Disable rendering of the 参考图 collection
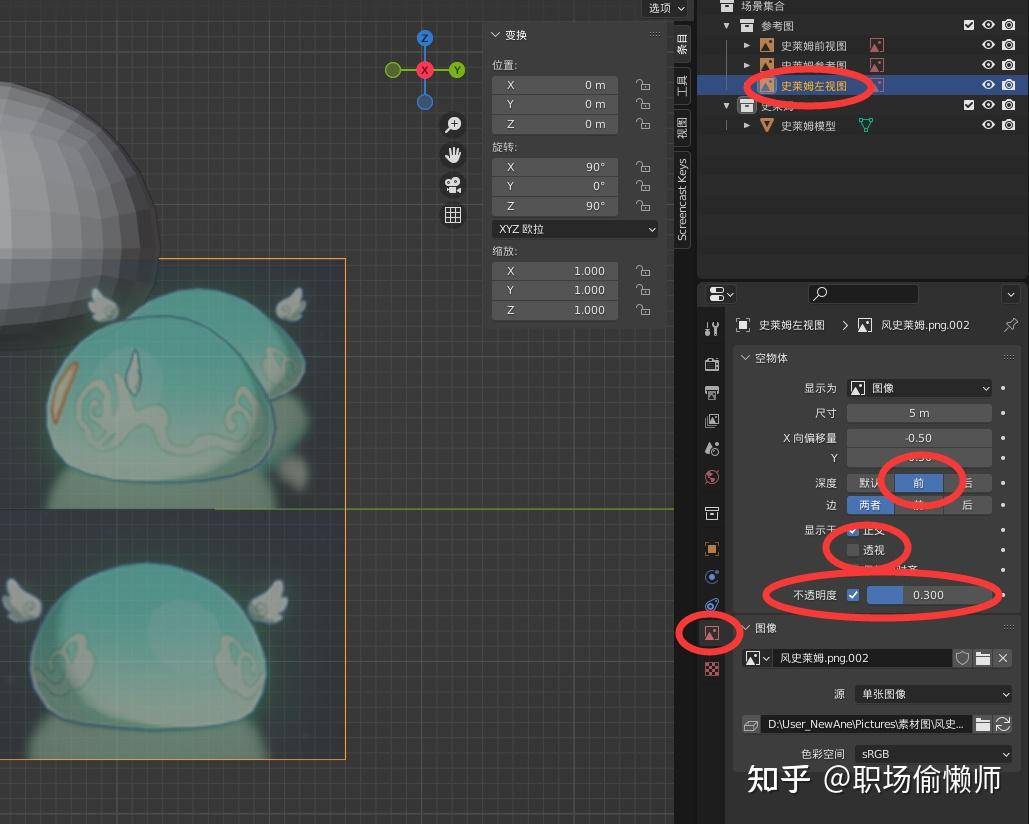Screen dimensions: 1029x824 point(1009,25)
